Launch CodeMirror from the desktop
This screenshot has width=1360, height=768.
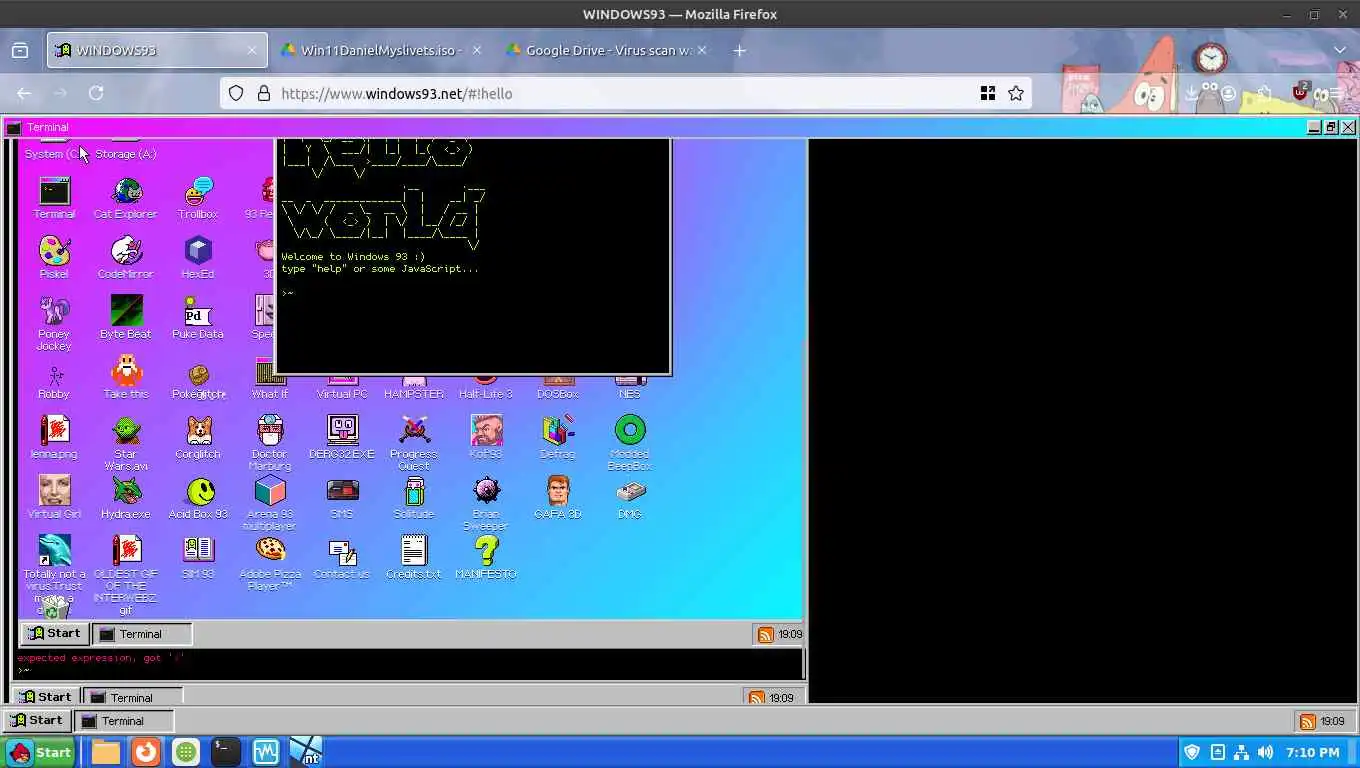tap(126, 258)
